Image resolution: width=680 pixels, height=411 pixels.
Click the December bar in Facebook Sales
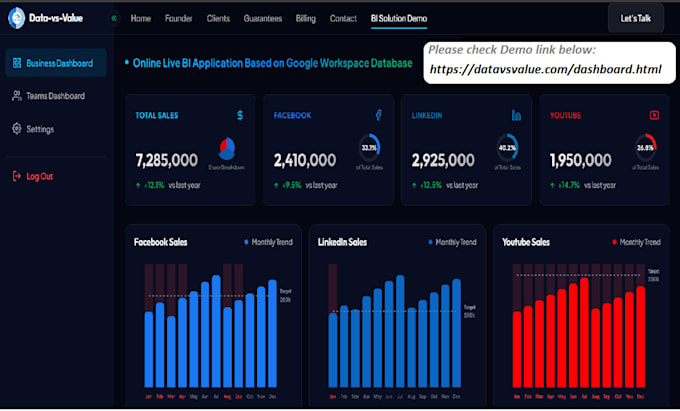pos(272,333)
